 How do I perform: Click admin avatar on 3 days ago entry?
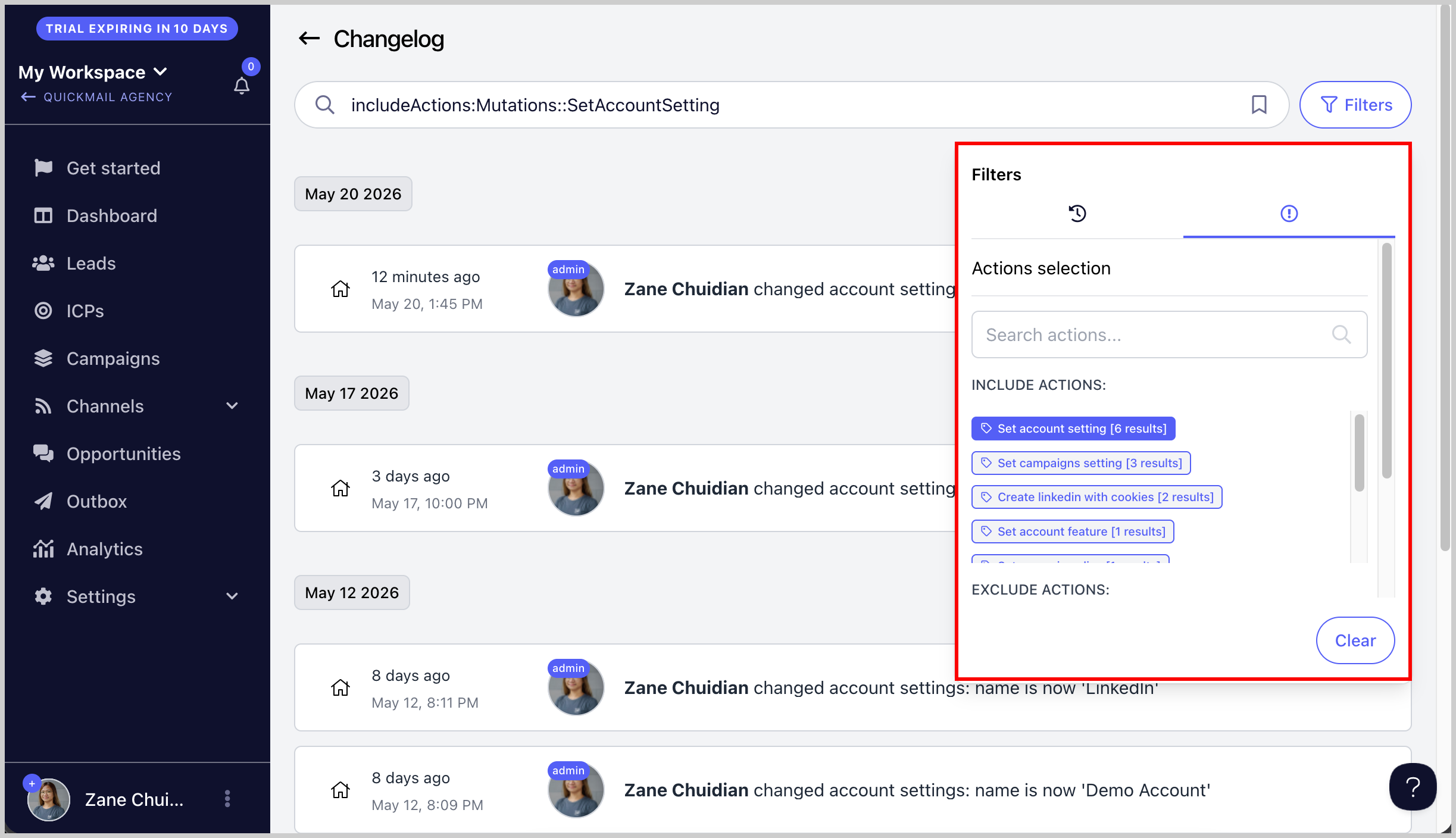coord(576,488)
